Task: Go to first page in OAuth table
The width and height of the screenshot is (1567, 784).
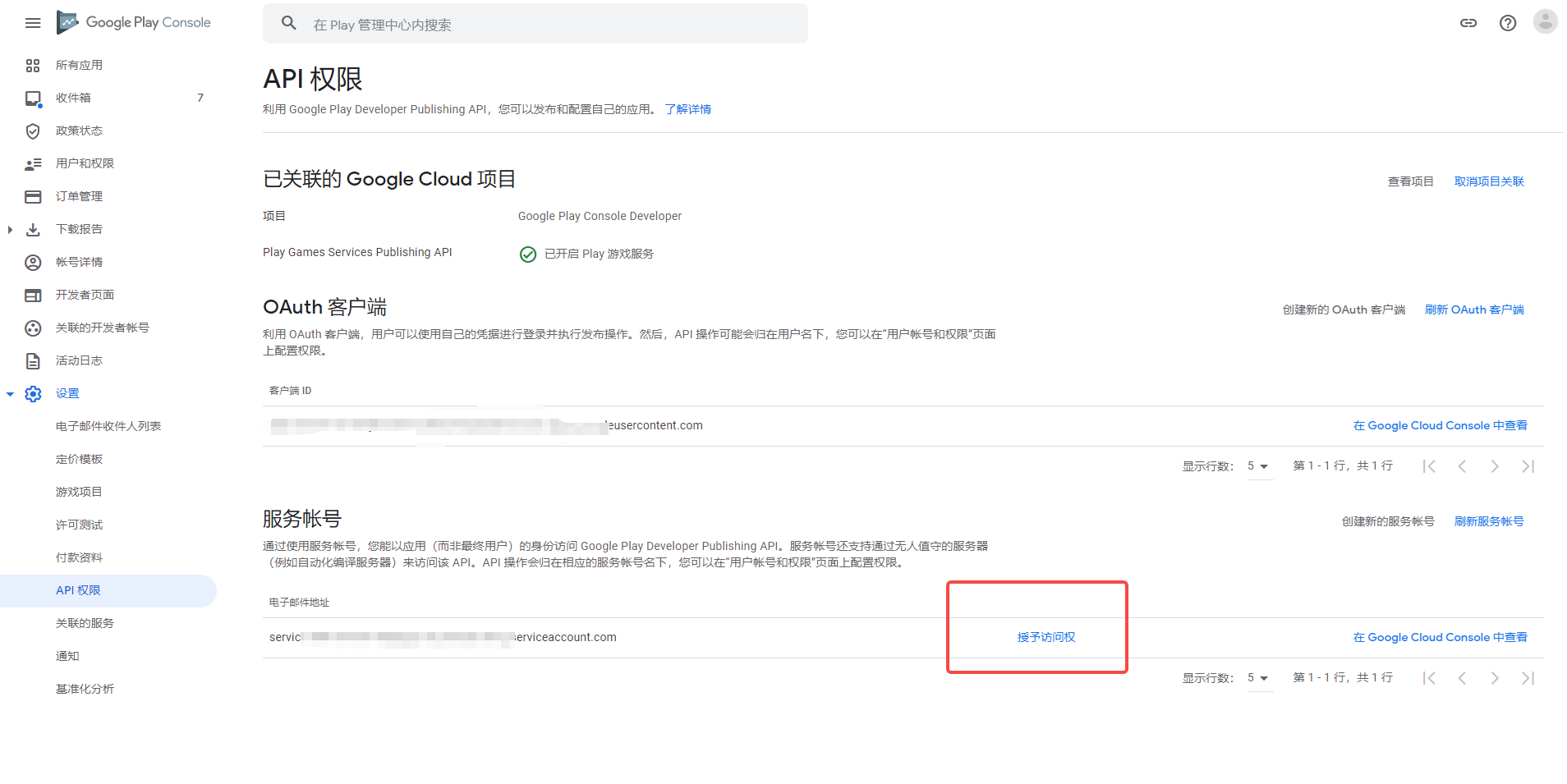Action: [x=1429, y=466]
